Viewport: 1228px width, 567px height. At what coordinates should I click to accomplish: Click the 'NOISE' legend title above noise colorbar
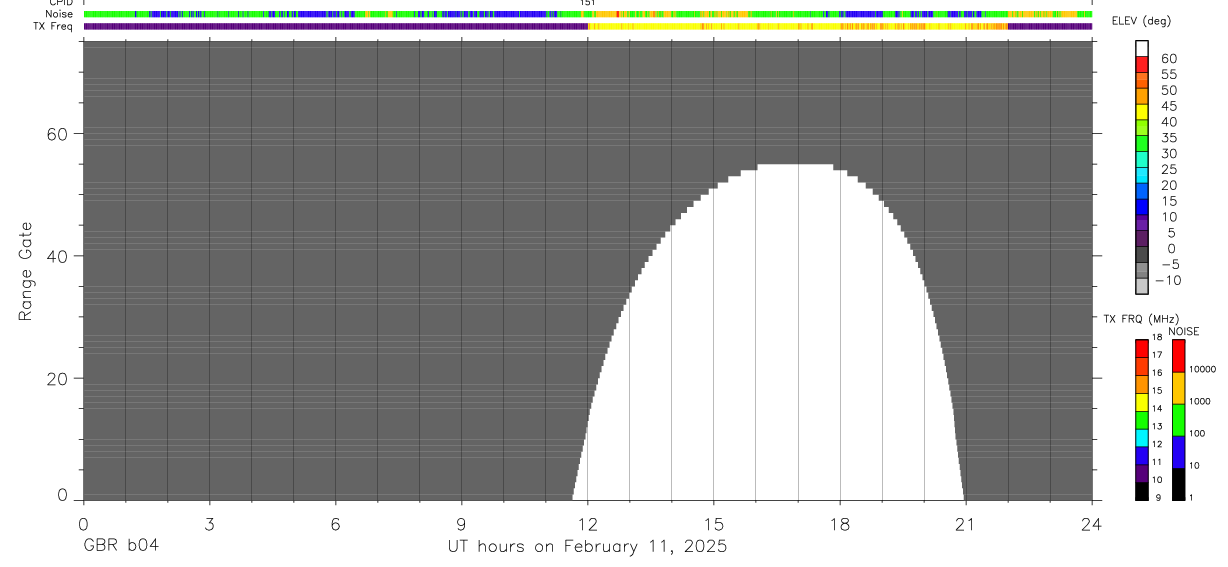pos(1184,331)
